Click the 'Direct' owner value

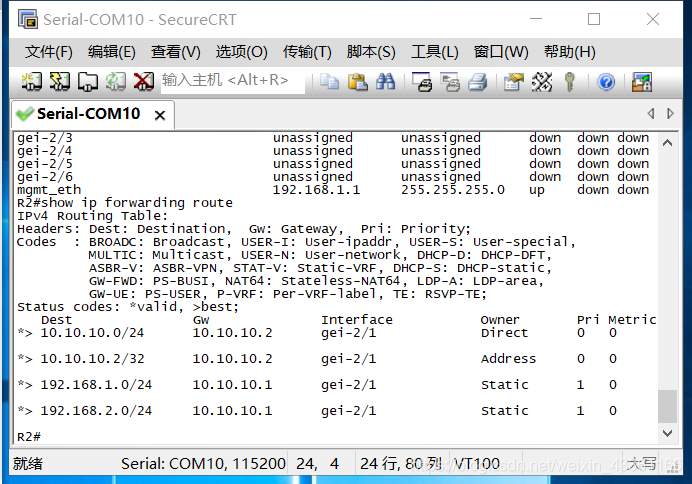point(504,333)
